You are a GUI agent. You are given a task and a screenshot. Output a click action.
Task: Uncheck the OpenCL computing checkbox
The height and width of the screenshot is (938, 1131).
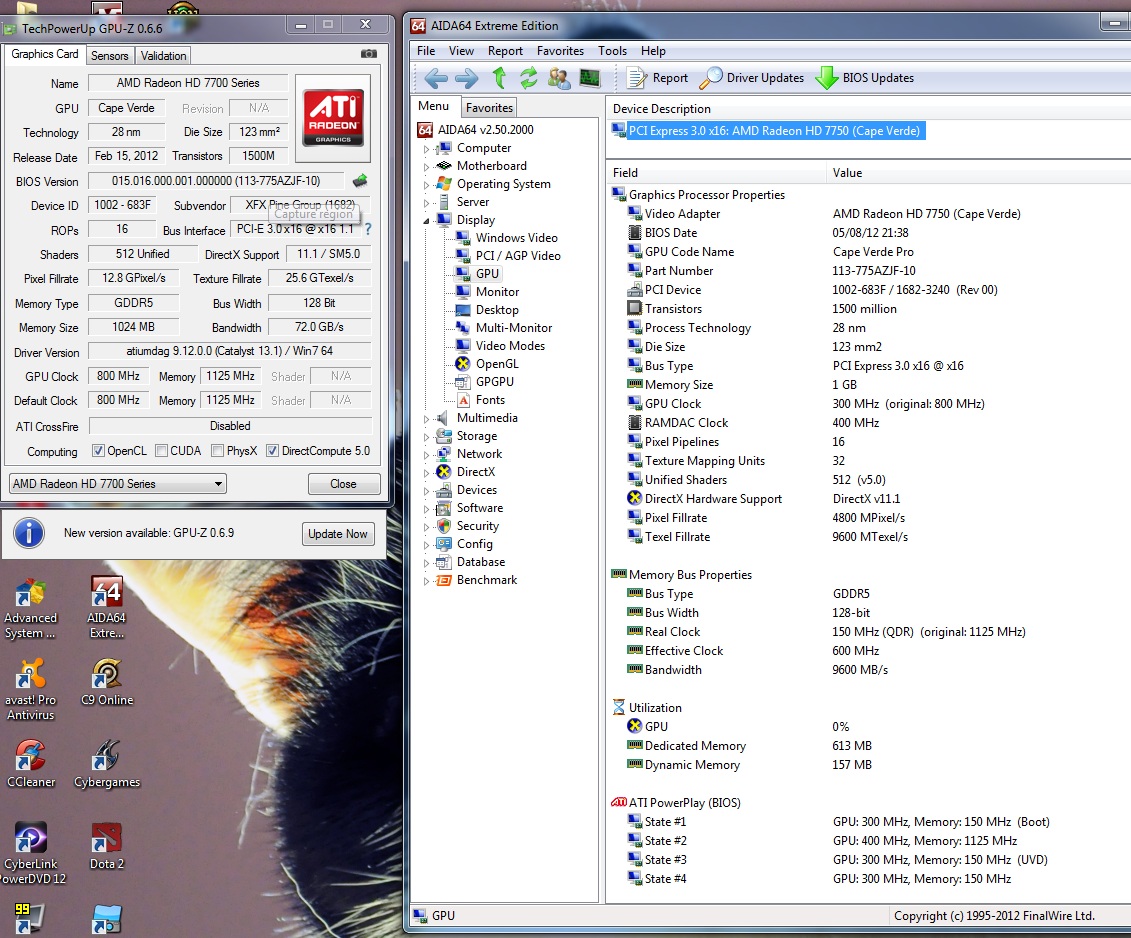[98, 451]
